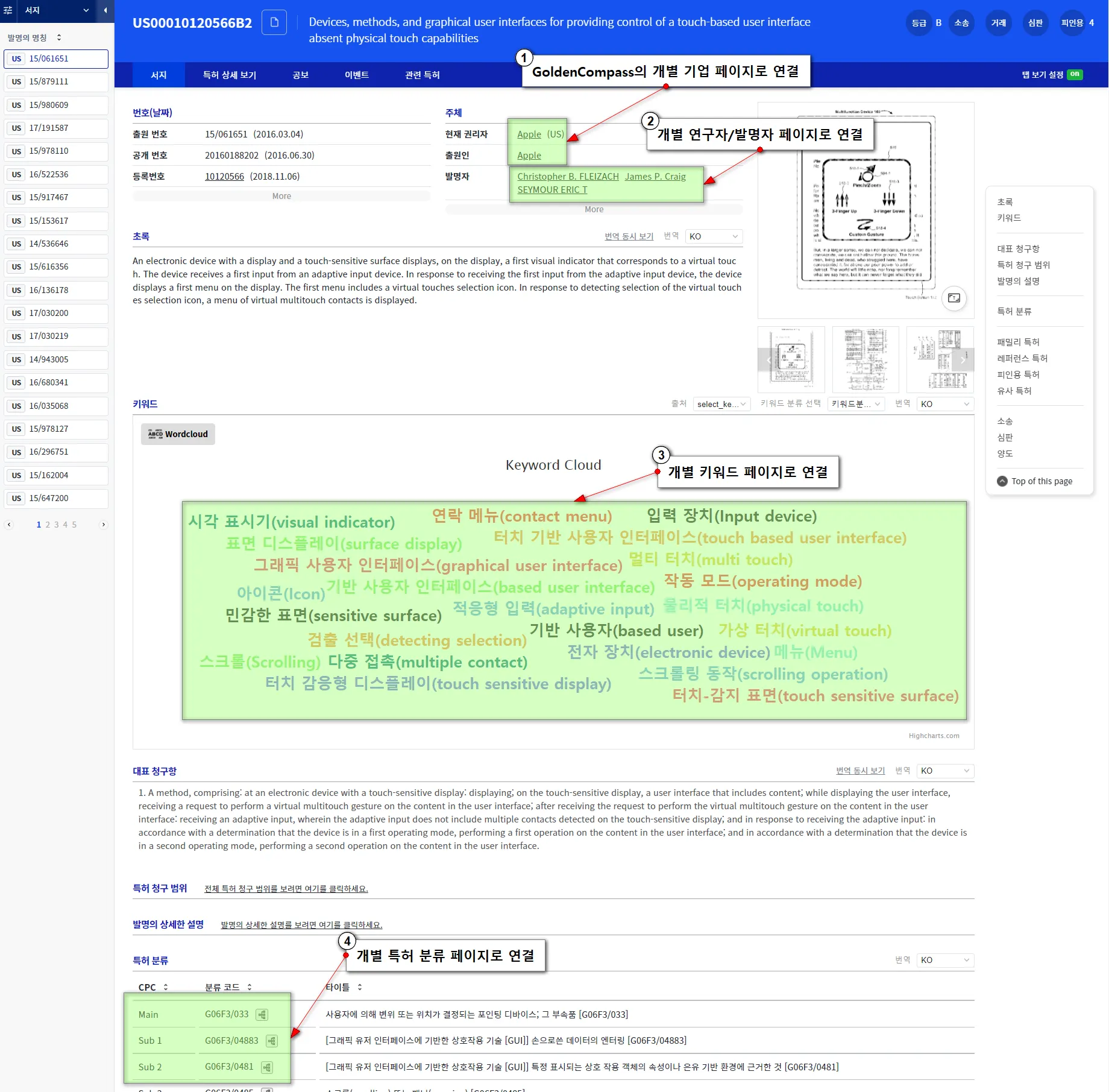Open the 서지 dropdown in the sidebar header

click(x=57, y=10)
